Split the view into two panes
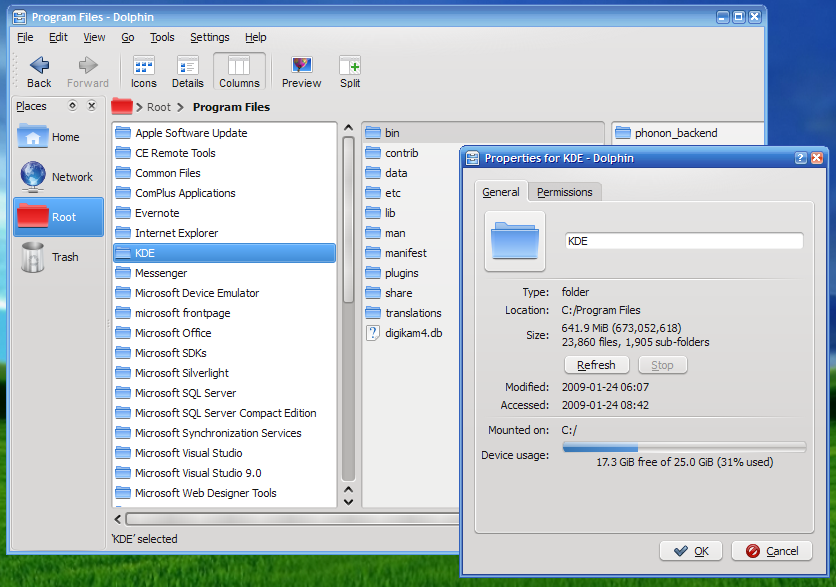This screenshot has height=587, width=836. click(348, 70)
